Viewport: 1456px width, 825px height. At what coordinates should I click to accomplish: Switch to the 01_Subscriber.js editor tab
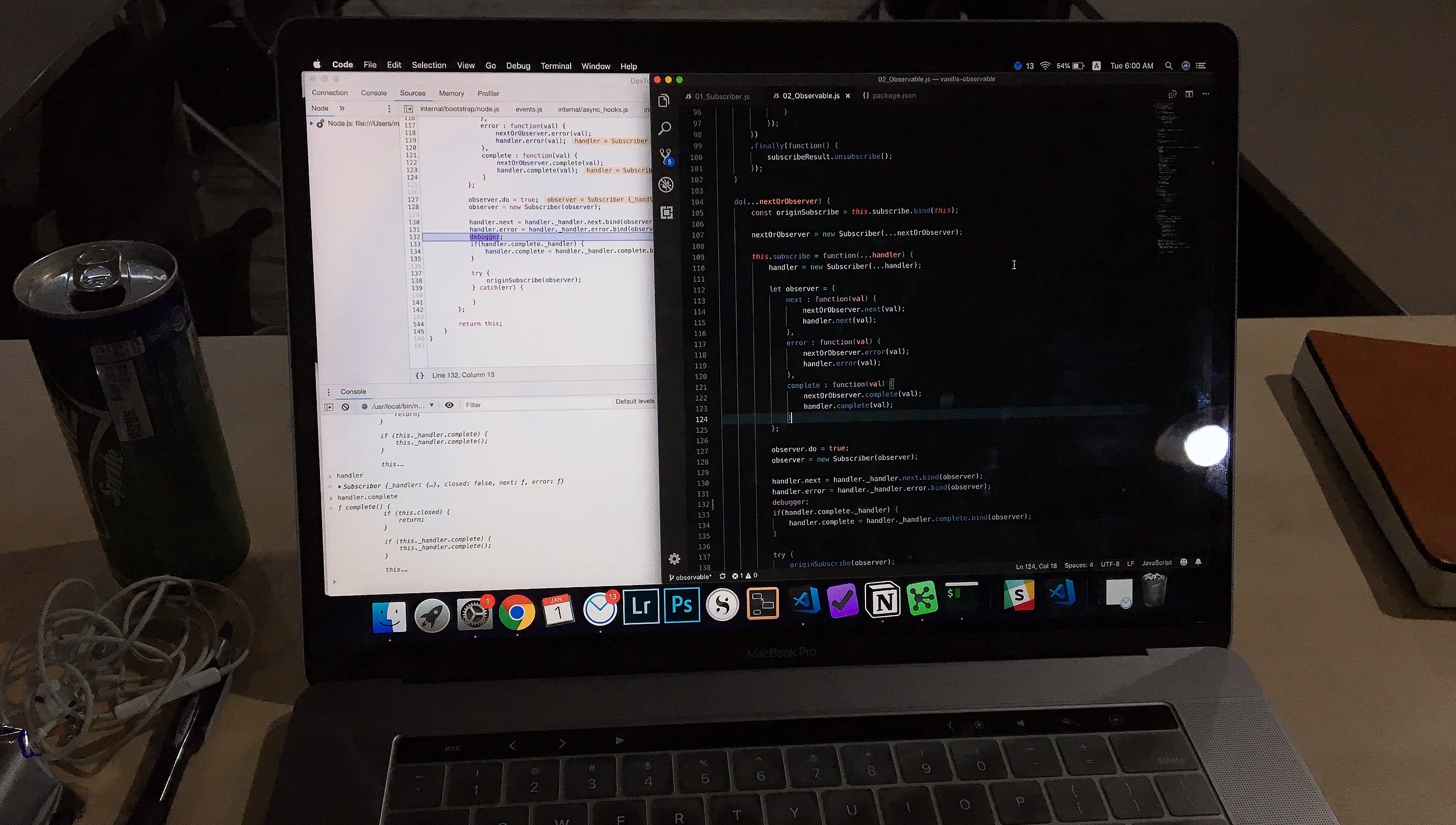(x=721, y=96)
